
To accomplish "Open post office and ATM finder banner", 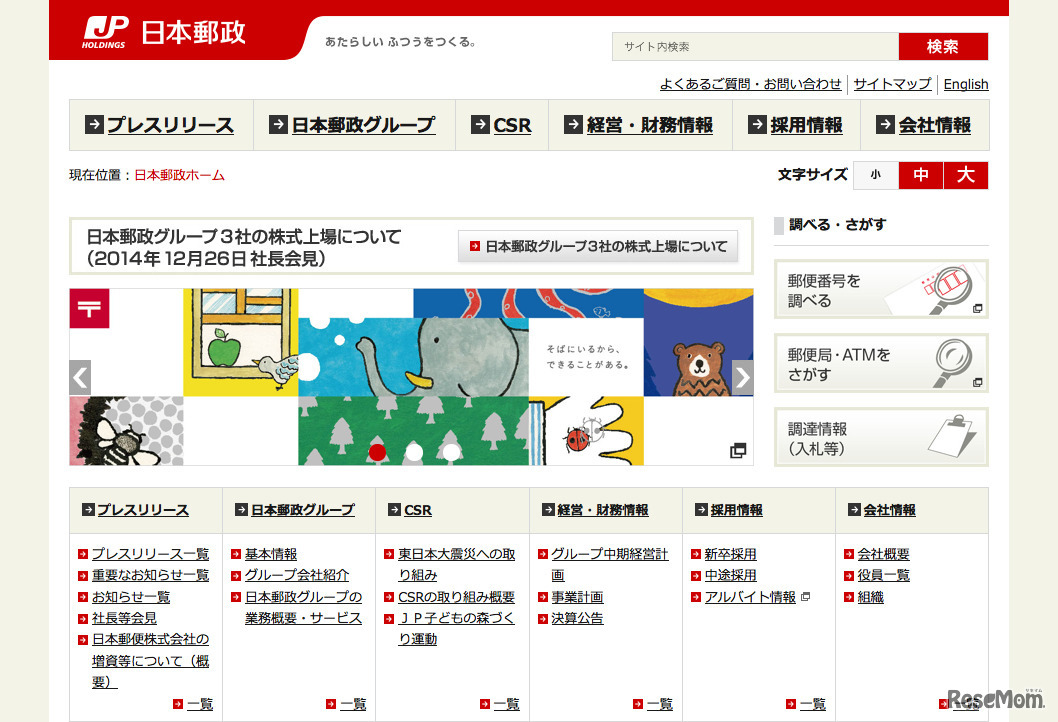I will point(880,364).
